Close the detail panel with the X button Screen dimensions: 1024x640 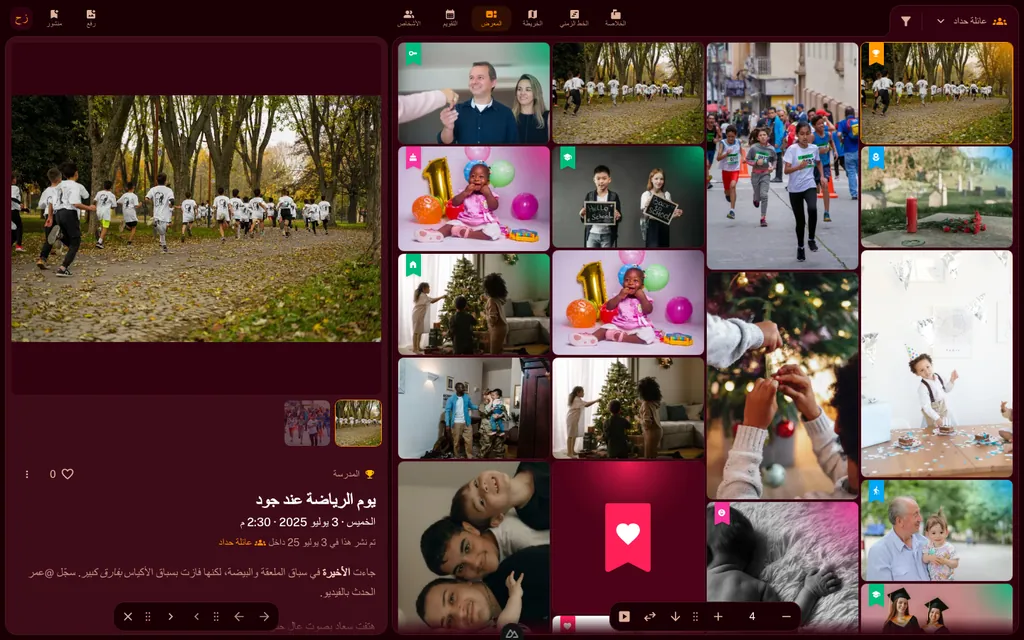[x=128, y=616]
